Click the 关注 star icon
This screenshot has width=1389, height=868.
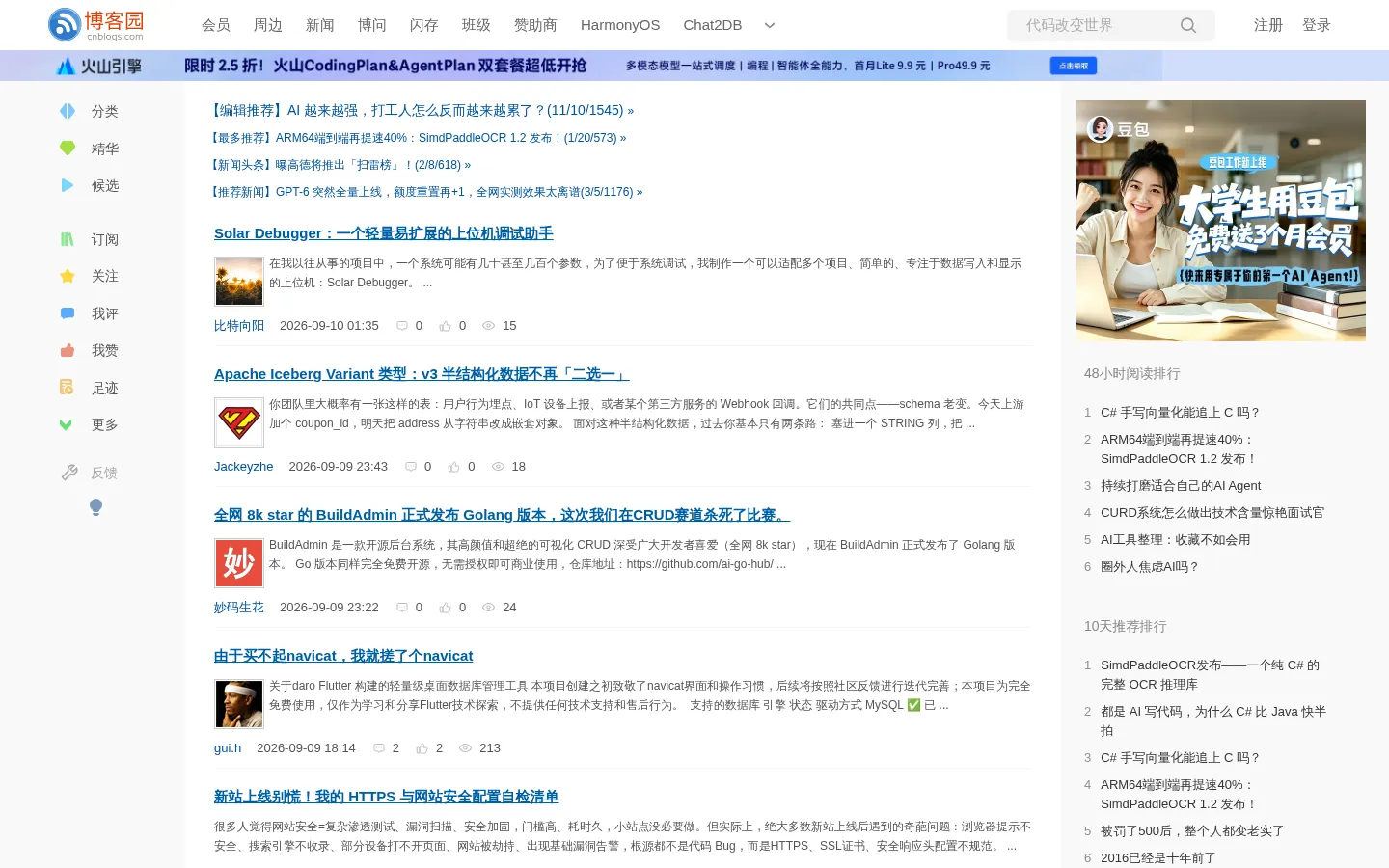pyautogui.click(x=68, y=276)
